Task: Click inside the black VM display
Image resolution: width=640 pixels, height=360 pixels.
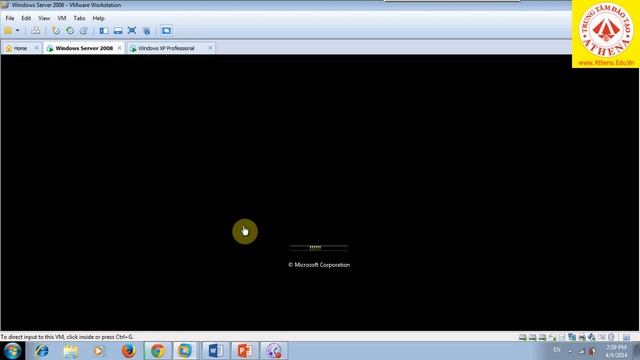Action: tap(319, 192)
